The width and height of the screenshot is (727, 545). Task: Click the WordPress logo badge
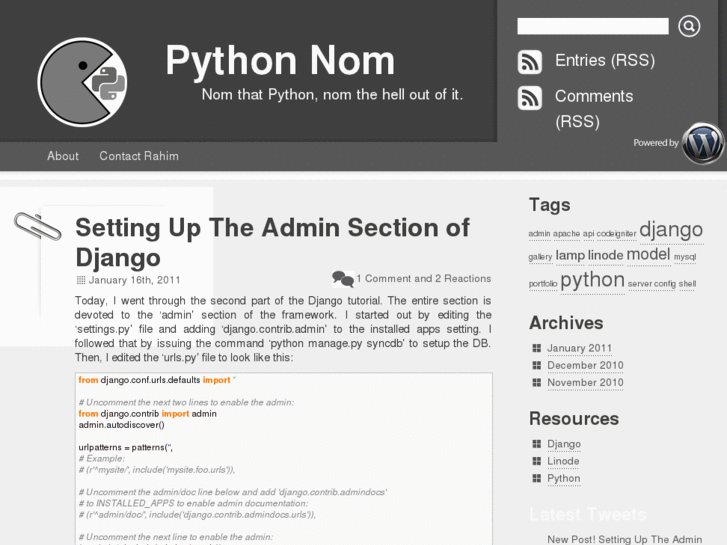[703, 144]
